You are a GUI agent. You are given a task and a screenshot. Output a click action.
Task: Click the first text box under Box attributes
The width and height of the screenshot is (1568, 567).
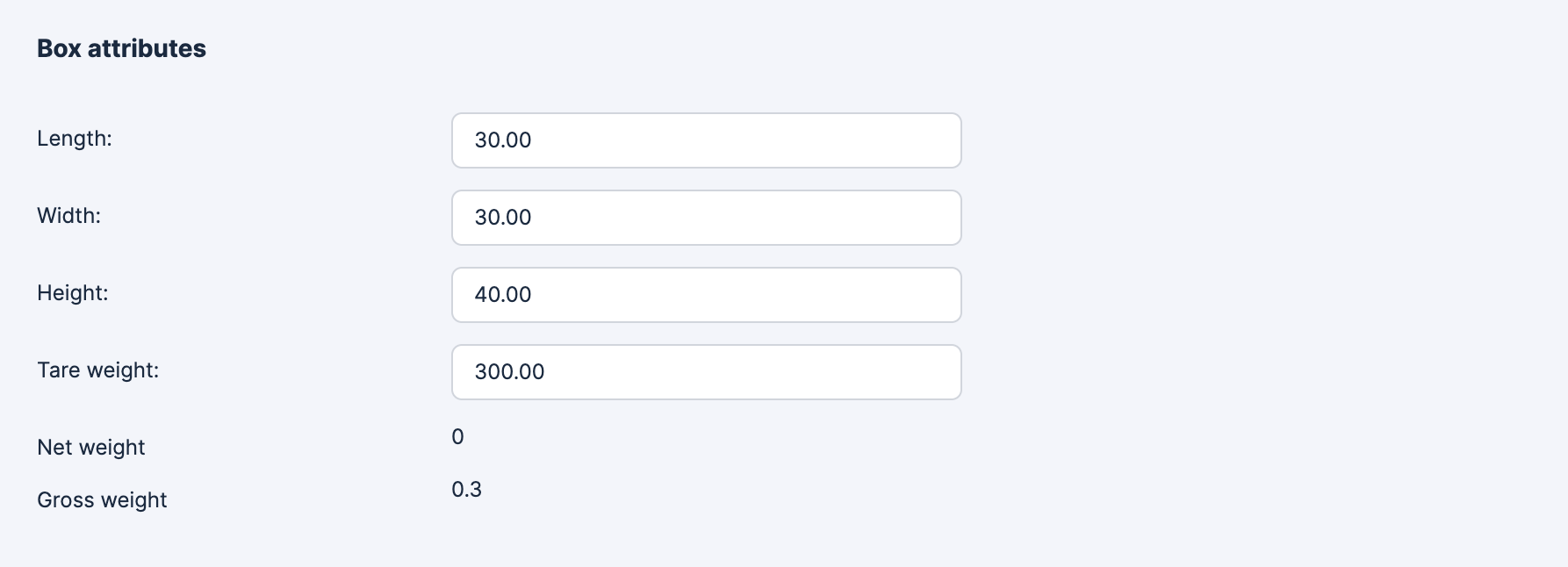[x=706, y=140]
